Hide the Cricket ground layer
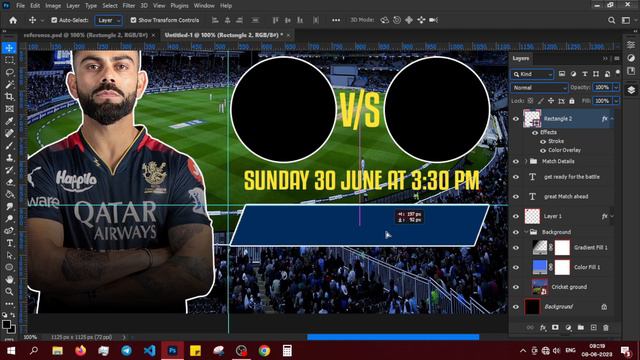640x360 pixels. tap(516, 287)
